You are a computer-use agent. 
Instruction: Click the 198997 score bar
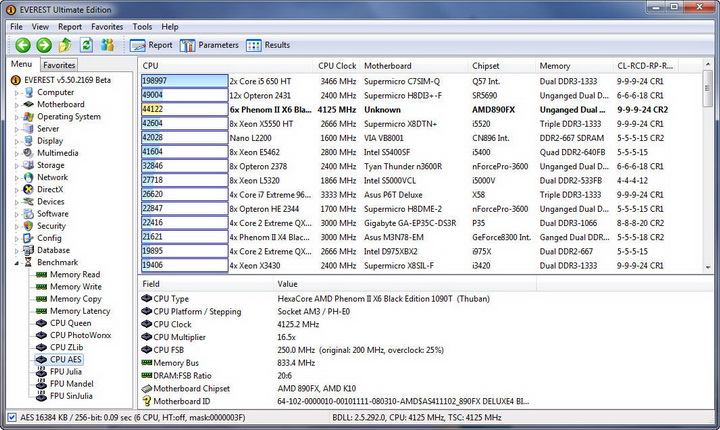click(185, 81)
